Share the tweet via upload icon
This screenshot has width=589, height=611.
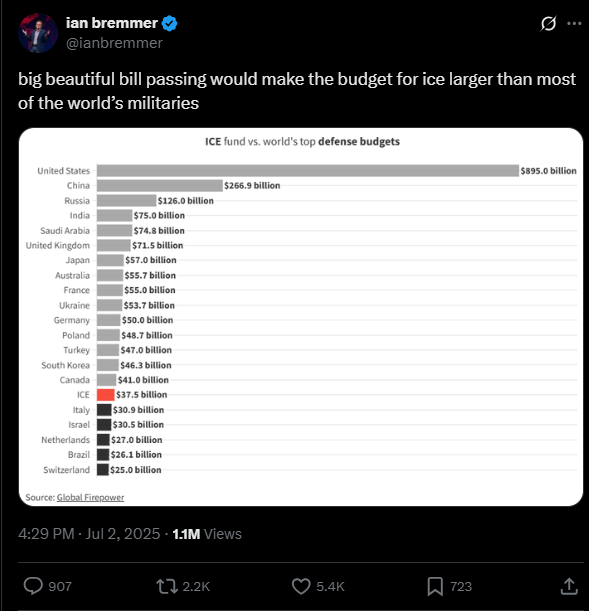pos(569,586)
